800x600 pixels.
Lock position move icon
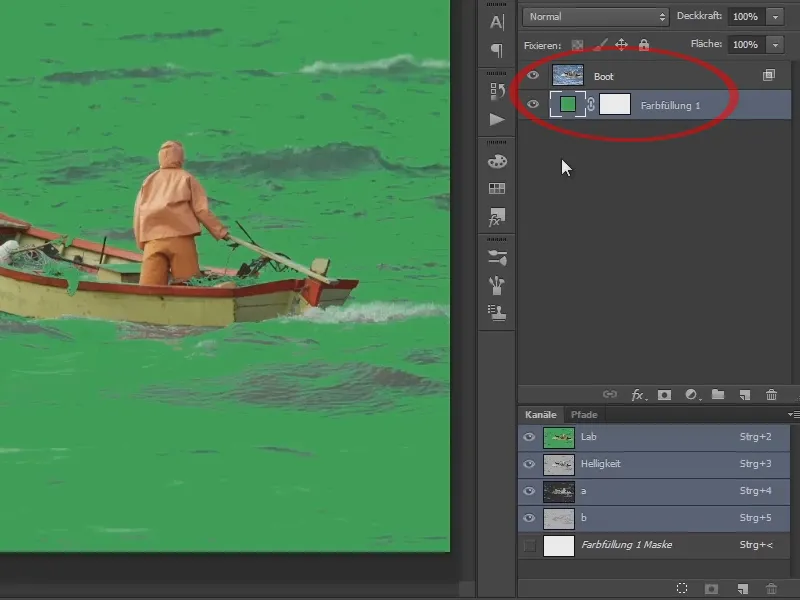621,45
